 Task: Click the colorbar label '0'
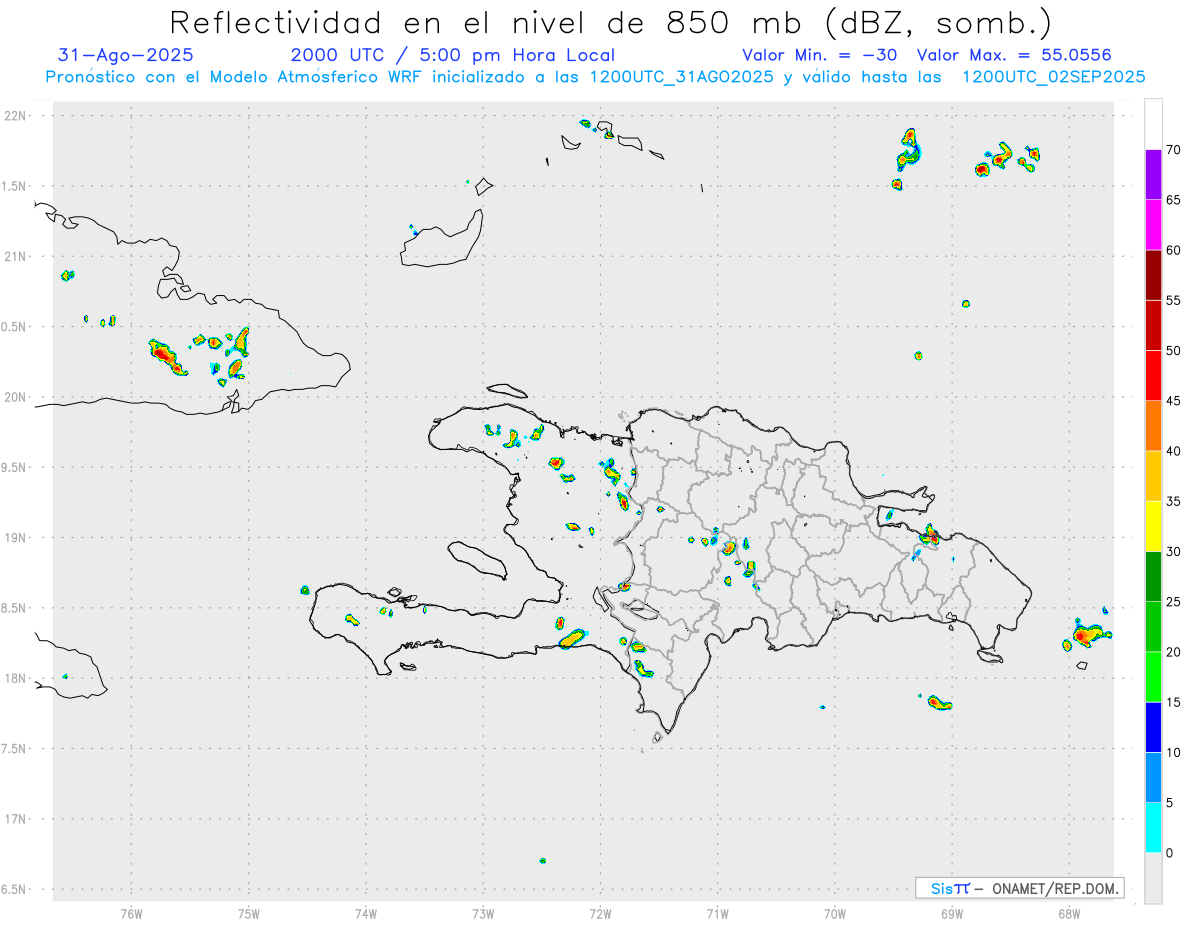click(x=1170, y=853)
